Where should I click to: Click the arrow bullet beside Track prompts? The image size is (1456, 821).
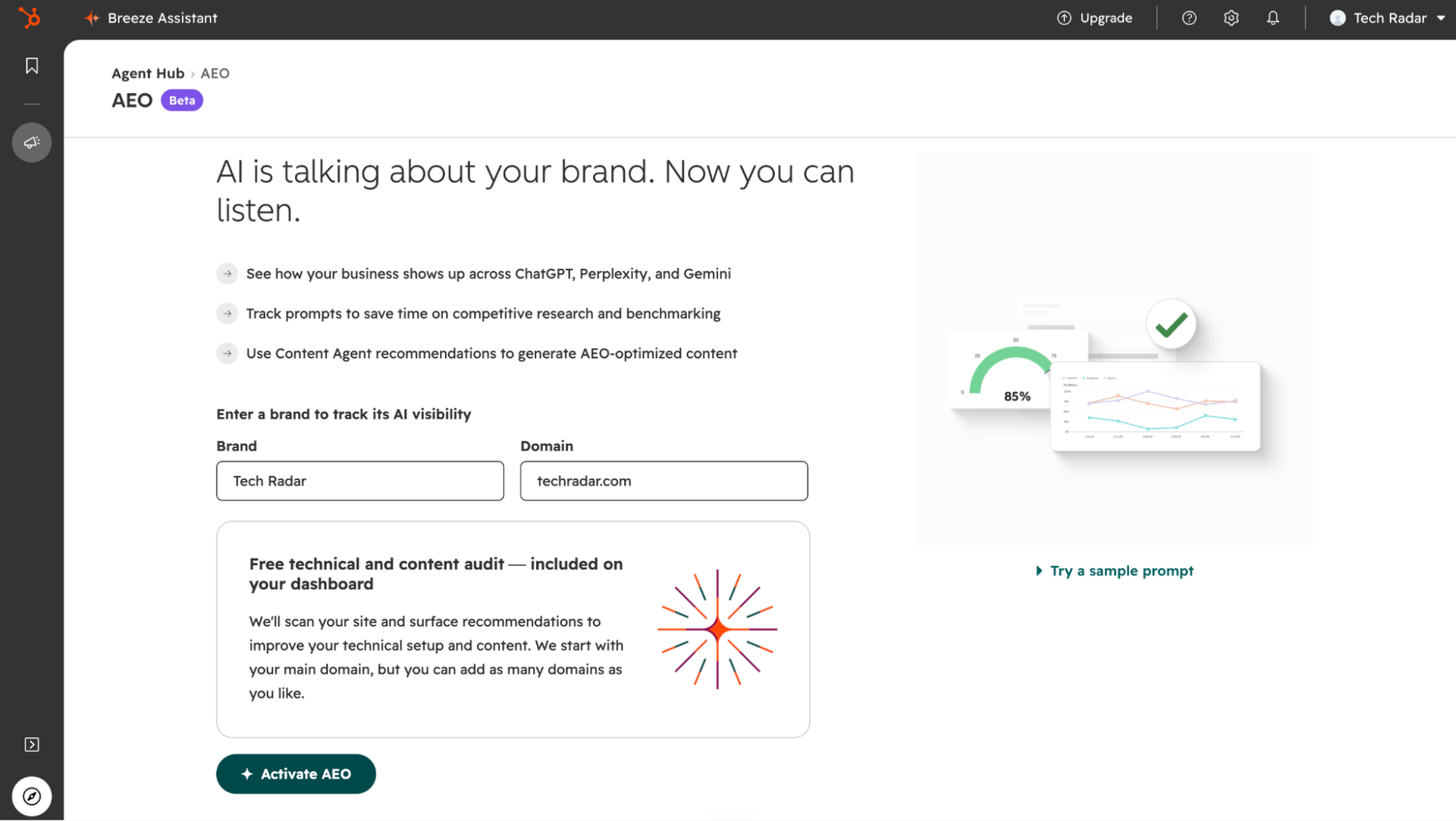pos(227,313)
